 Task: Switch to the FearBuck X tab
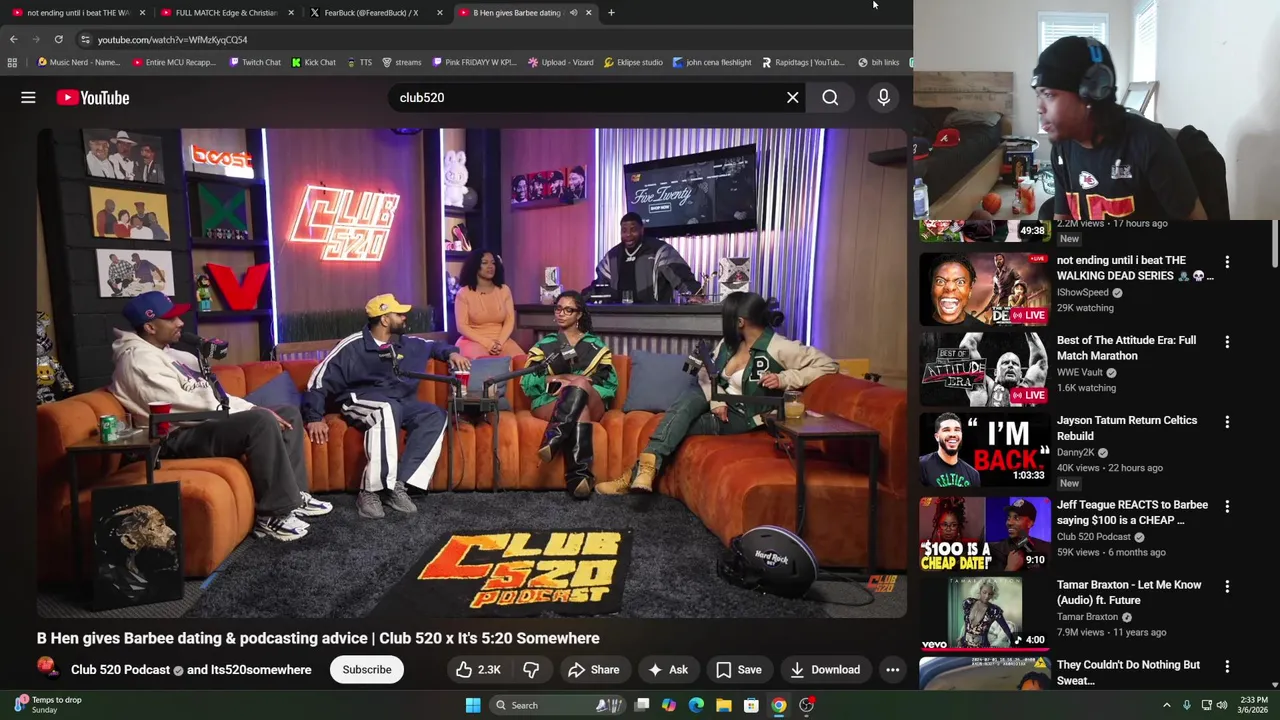click(376, 12)
